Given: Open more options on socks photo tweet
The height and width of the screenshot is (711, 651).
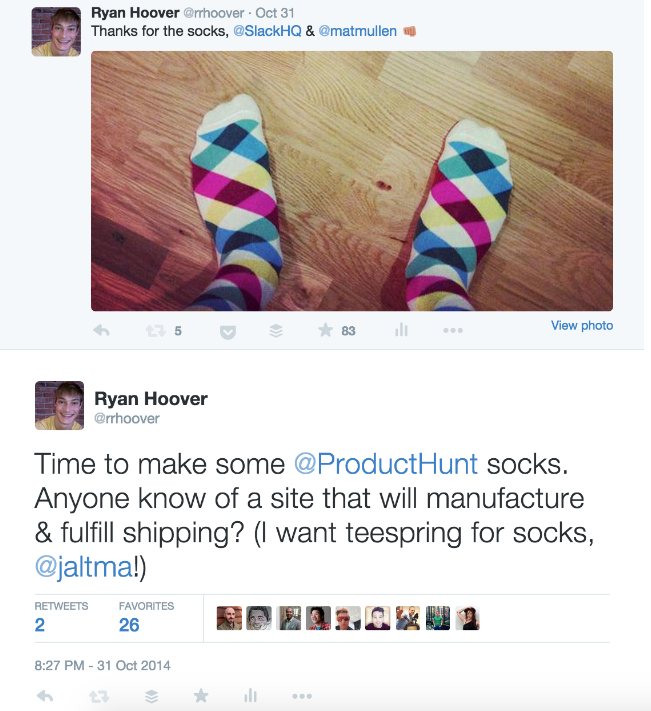Looking at the screenshot, I should tap(452, 331).
